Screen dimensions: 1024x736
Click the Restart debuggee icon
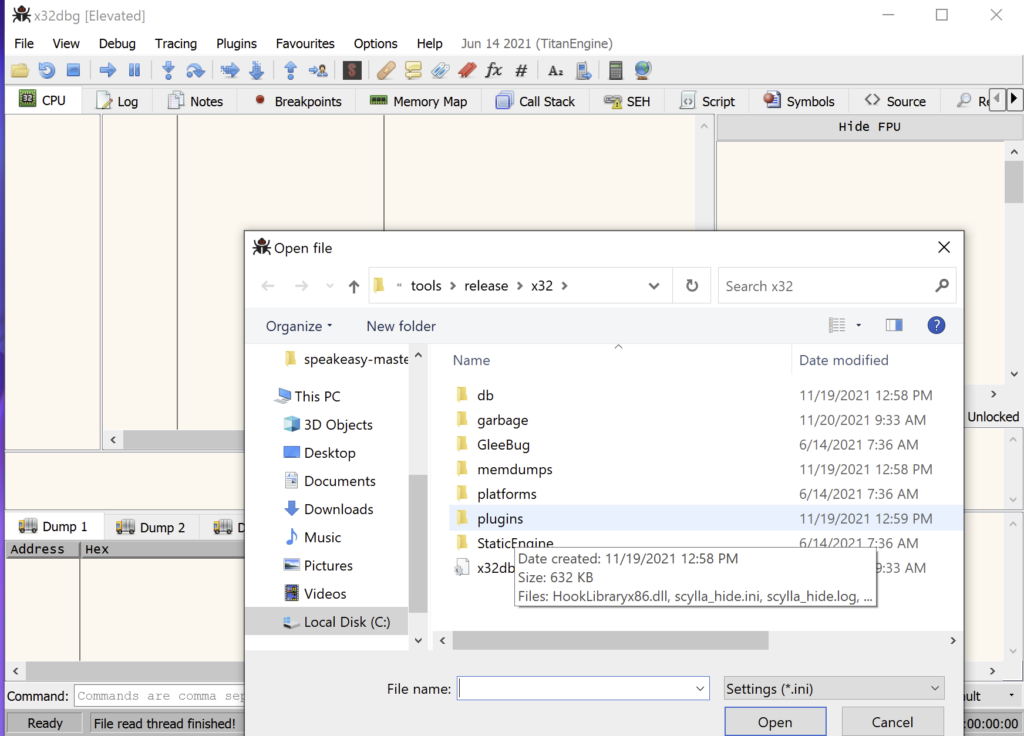[46, 70]
